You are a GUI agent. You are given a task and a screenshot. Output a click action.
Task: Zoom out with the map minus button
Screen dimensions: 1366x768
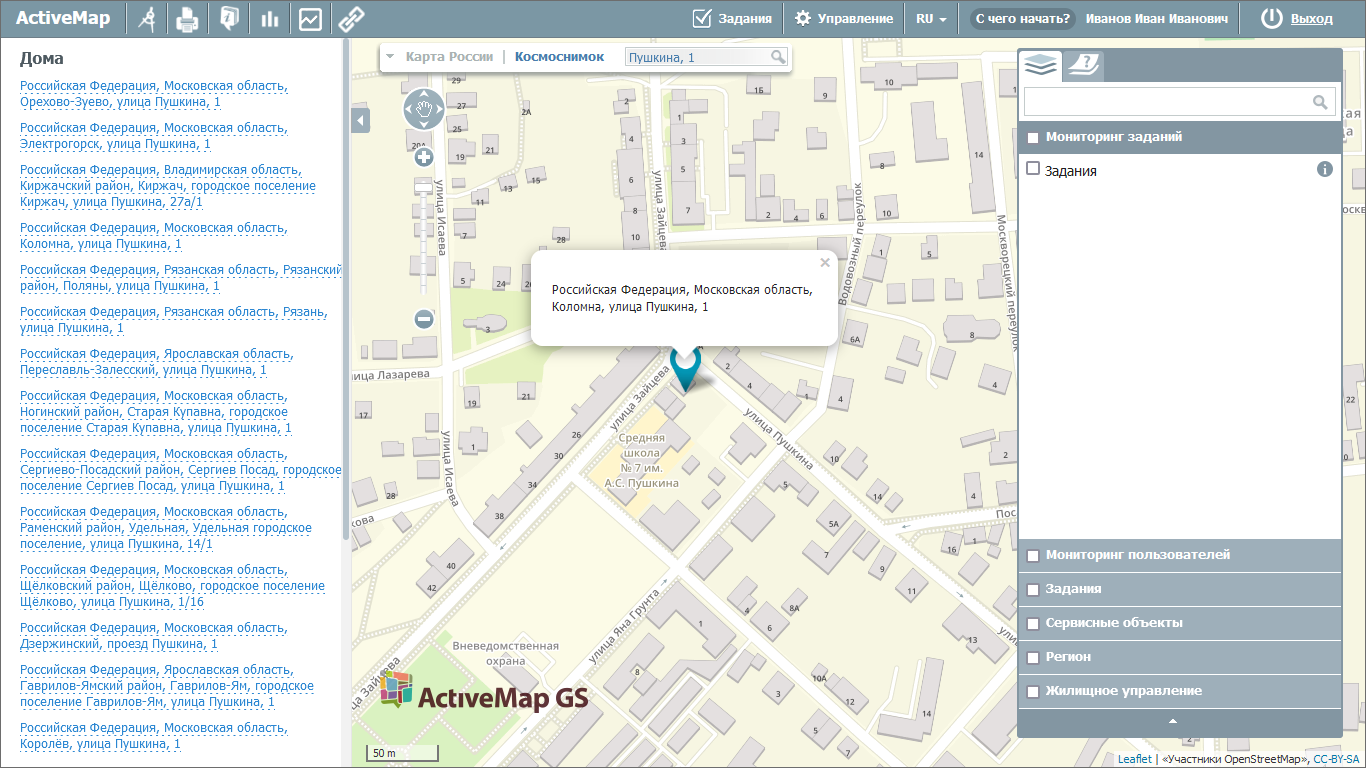point(424,319)
